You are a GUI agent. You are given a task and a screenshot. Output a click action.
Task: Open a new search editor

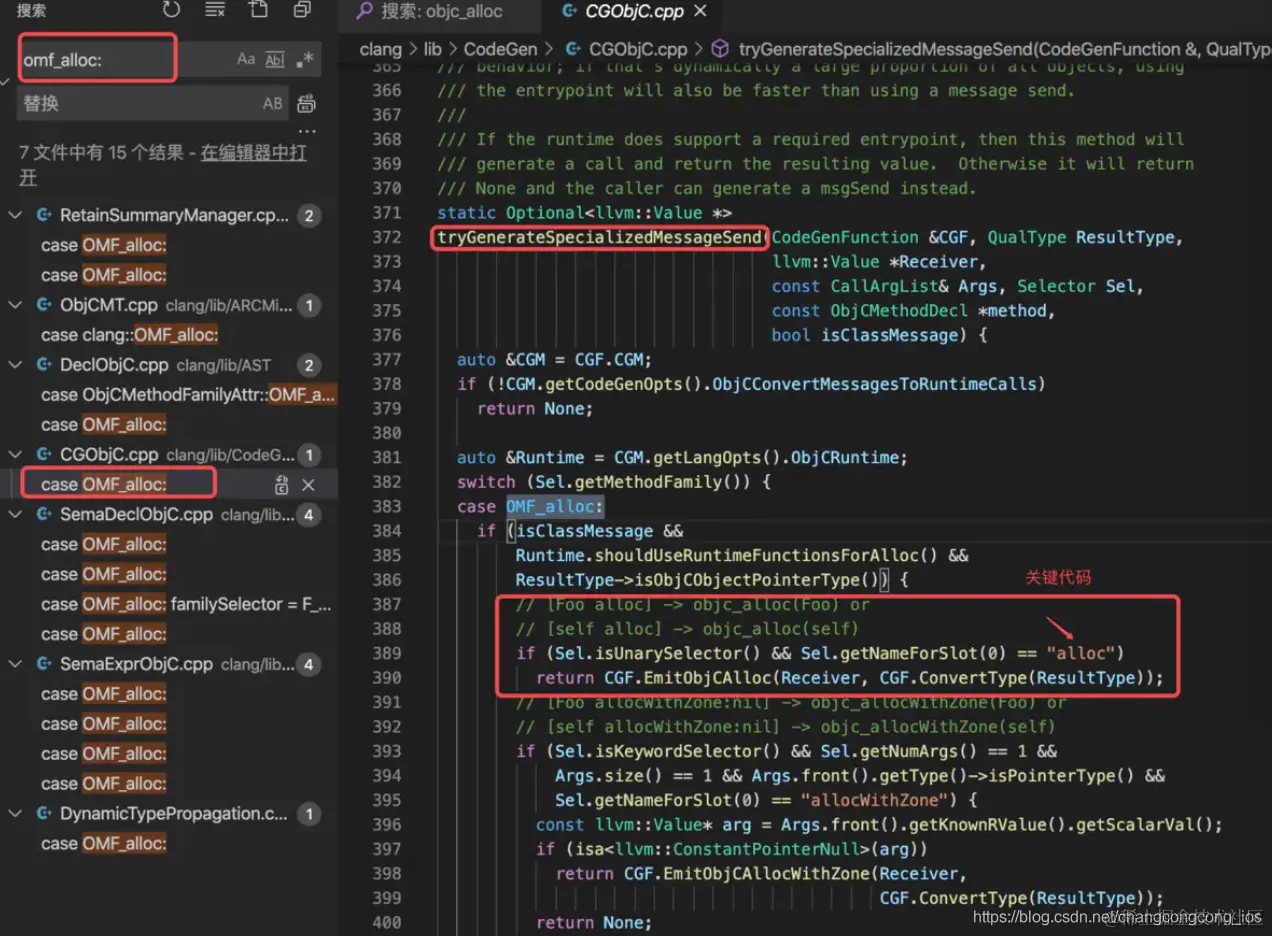pyautogui.click(x=258, y=10)
